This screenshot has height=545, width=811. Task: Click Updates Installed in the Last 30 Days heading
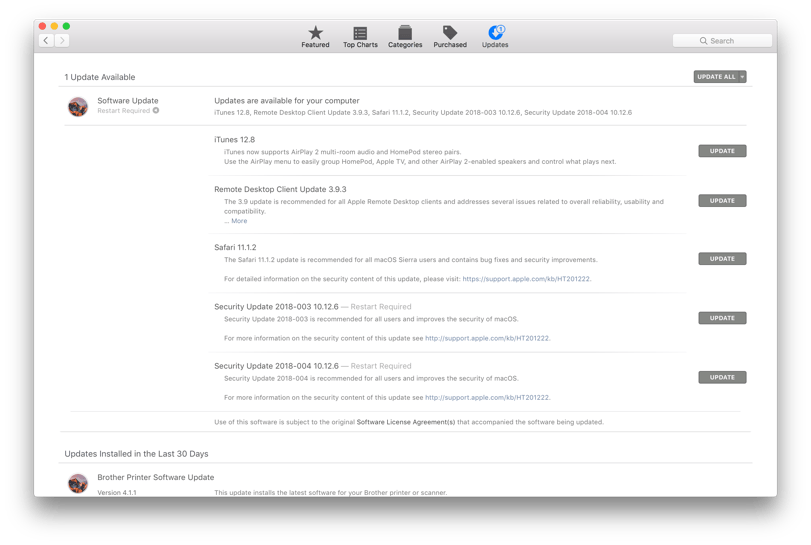point(137,454)
